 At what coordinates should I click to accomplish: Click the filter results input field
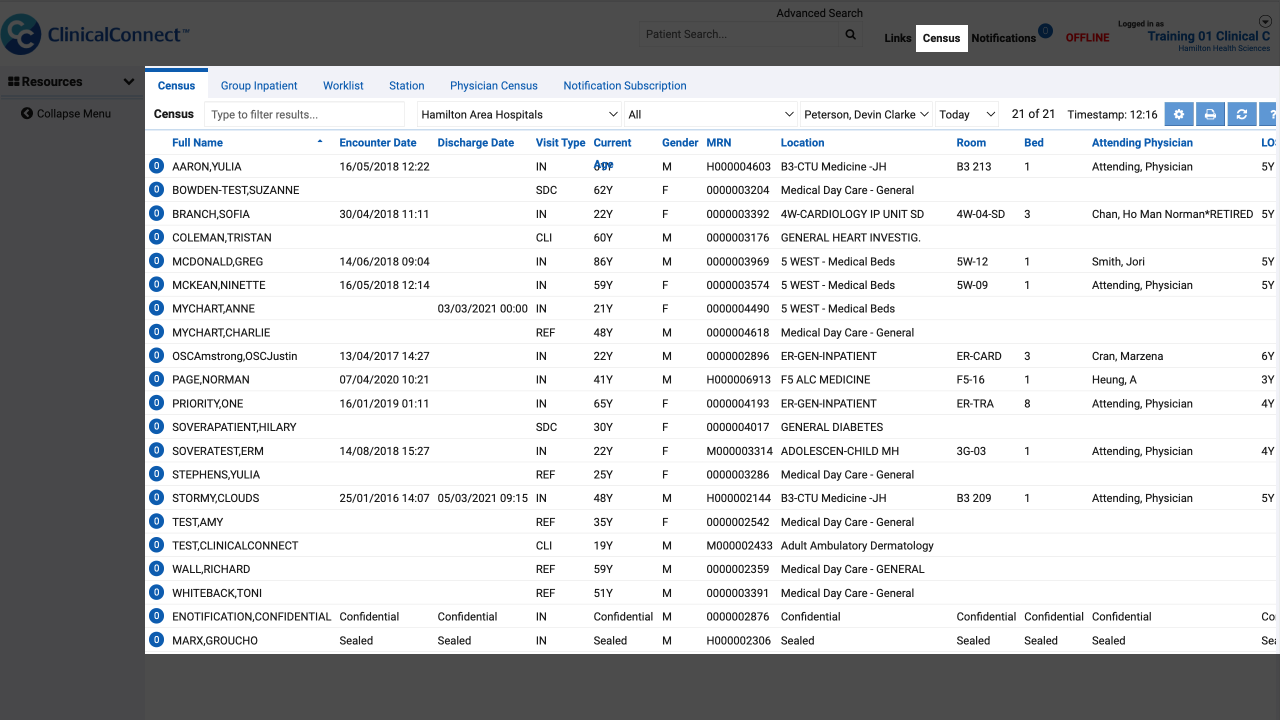pos(304,114)
